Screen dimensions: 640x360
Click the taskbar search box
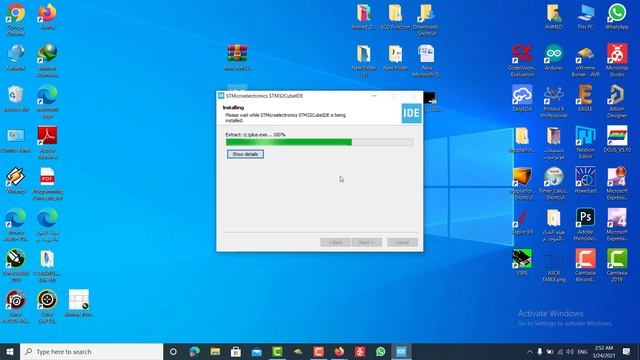[91, 351]
